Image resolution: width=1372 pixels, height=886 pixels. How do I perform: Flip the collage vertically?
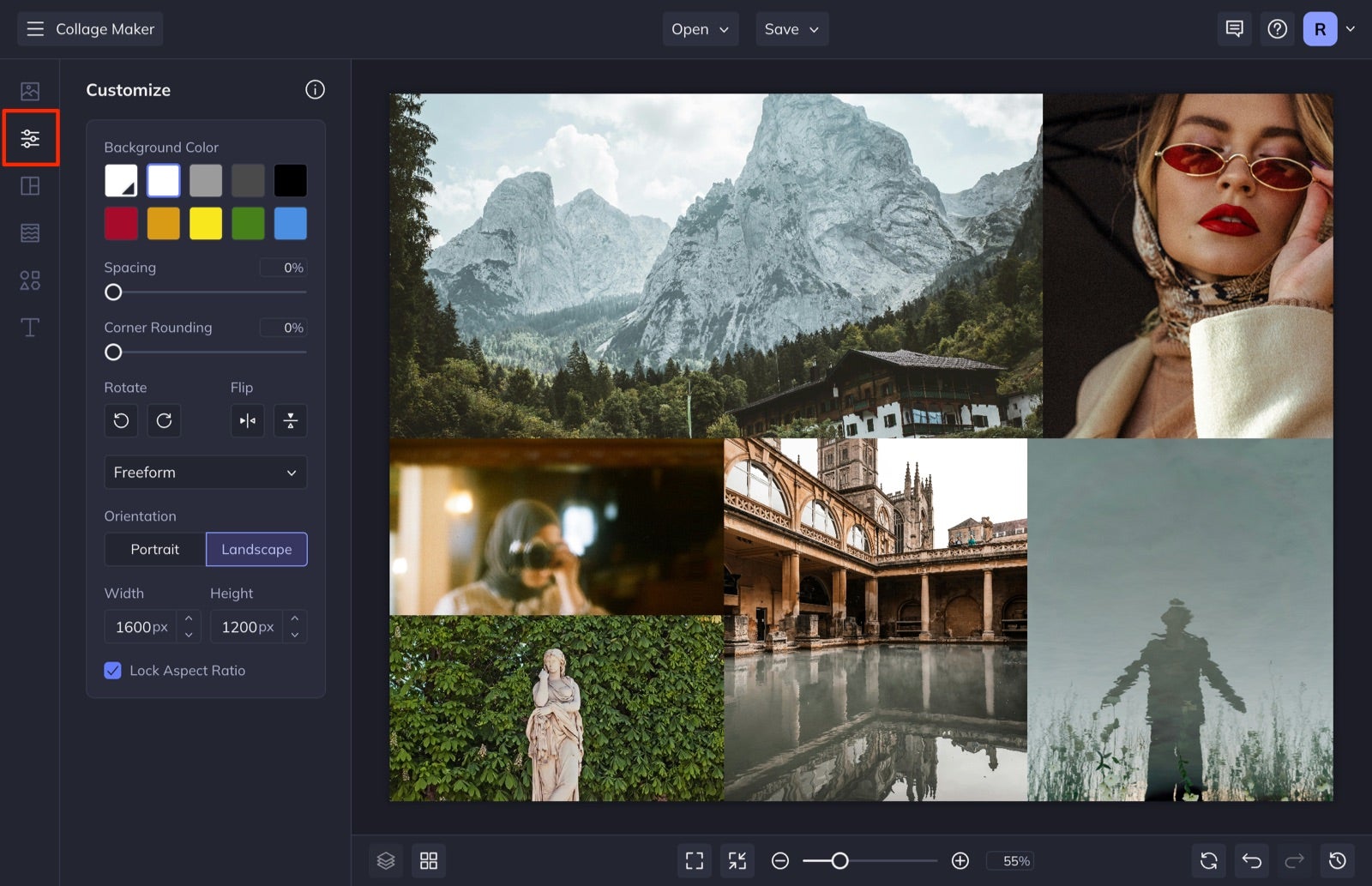[290, 420]
